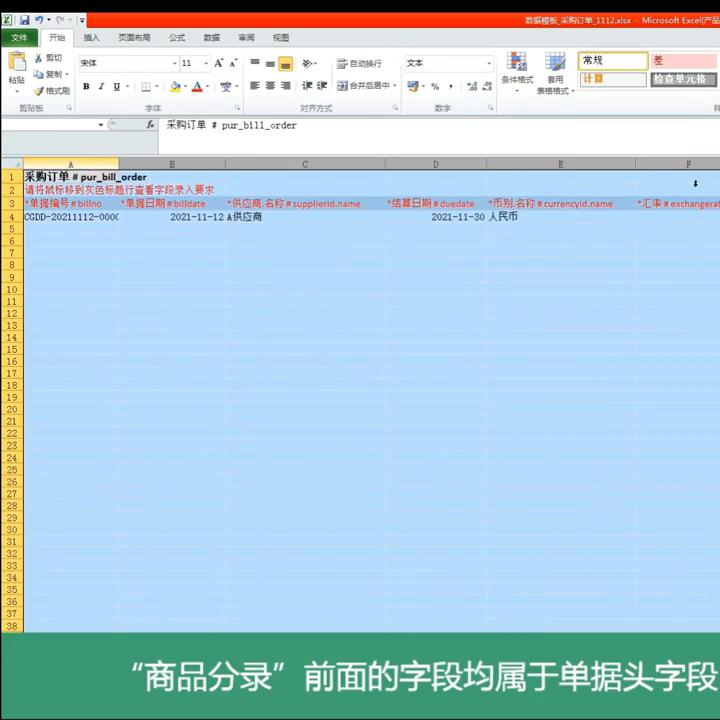Click the Save icon in quick access toolbar
Image resolution: width=720 pixels, height=720 pixels.
click(x=24, y=20)
